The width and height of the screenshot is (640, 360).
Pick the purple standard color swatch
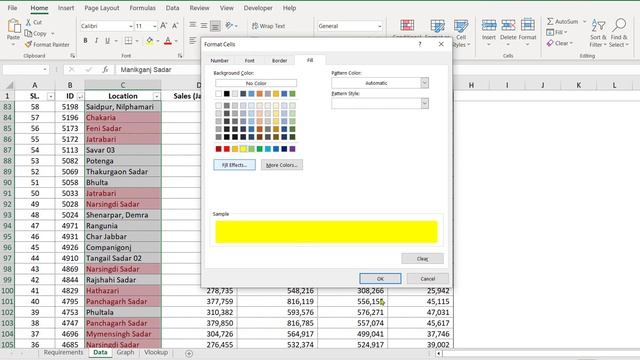point(292,149)
